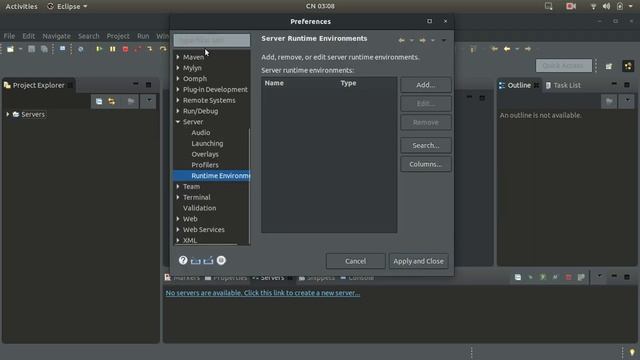Expand the Team preferences node
The image size is (640, 360).
[178, 187]
